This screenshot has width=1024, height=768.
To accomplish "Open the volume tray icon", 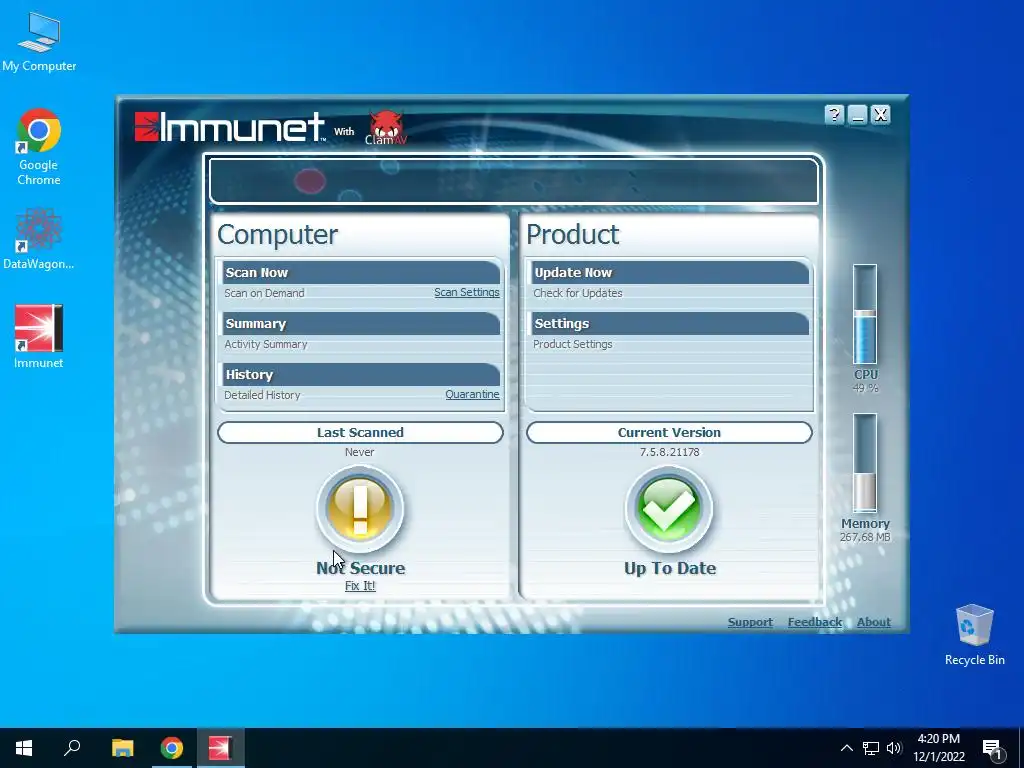I will pyautogui.click(x=894, y=748).
